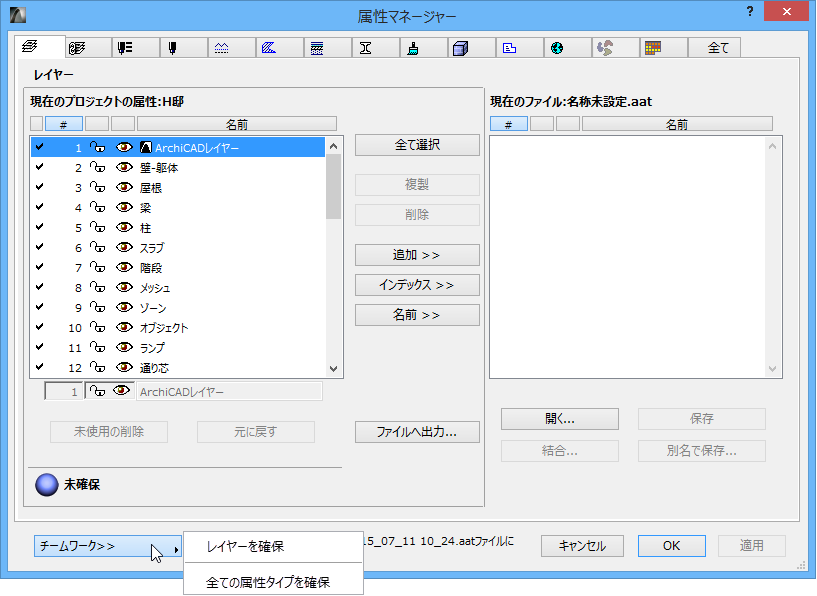817x596 pixels.
Task: Toggle lock icon on スラブ layer
Action: 97,247
